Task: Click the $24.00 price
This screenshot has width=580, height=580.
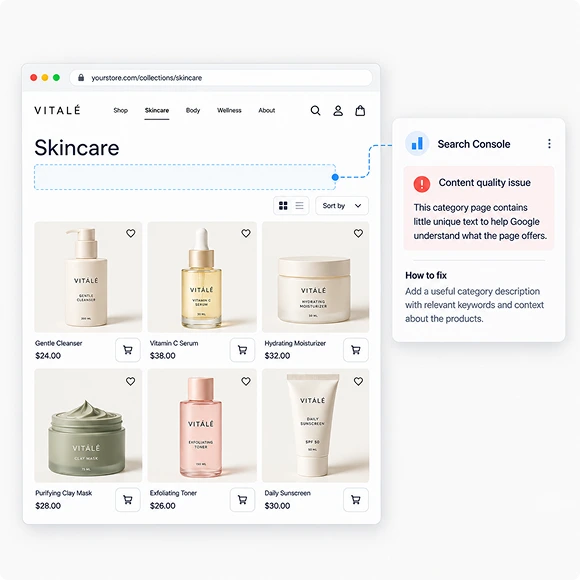Action: coord(48,356)
